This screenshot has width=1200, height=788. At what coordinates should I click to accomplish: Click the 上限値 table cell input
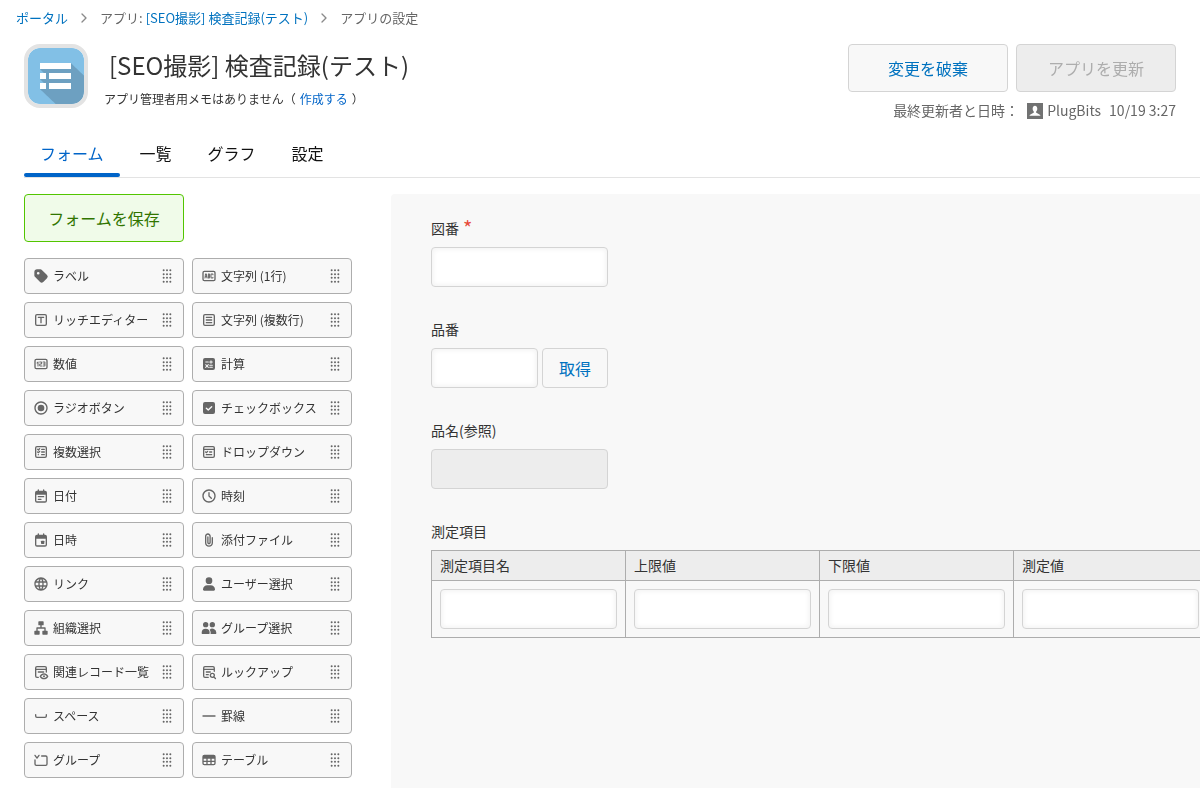722,609
